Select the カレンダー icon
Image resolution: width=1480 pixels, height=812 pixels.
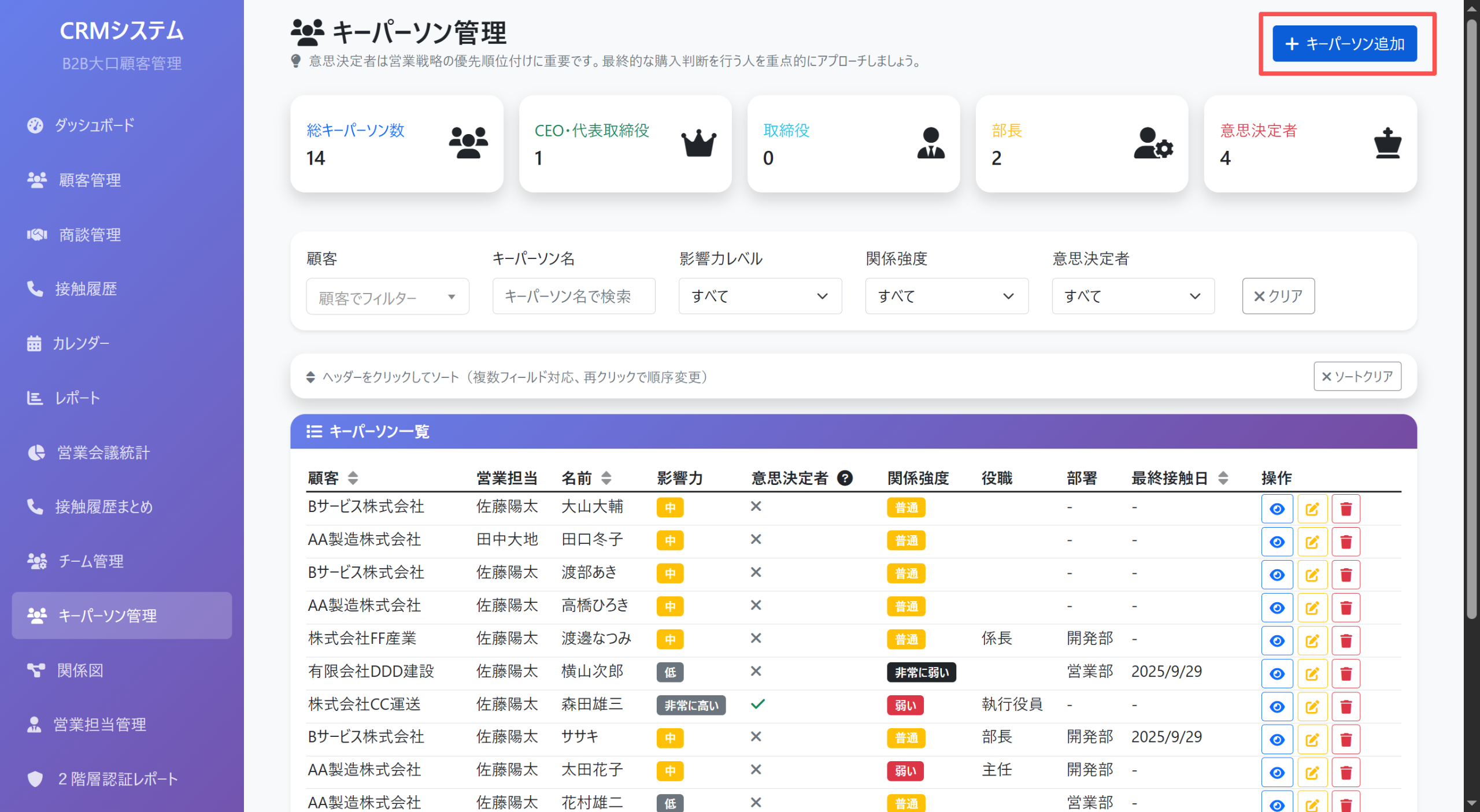[x=34, y=343]
